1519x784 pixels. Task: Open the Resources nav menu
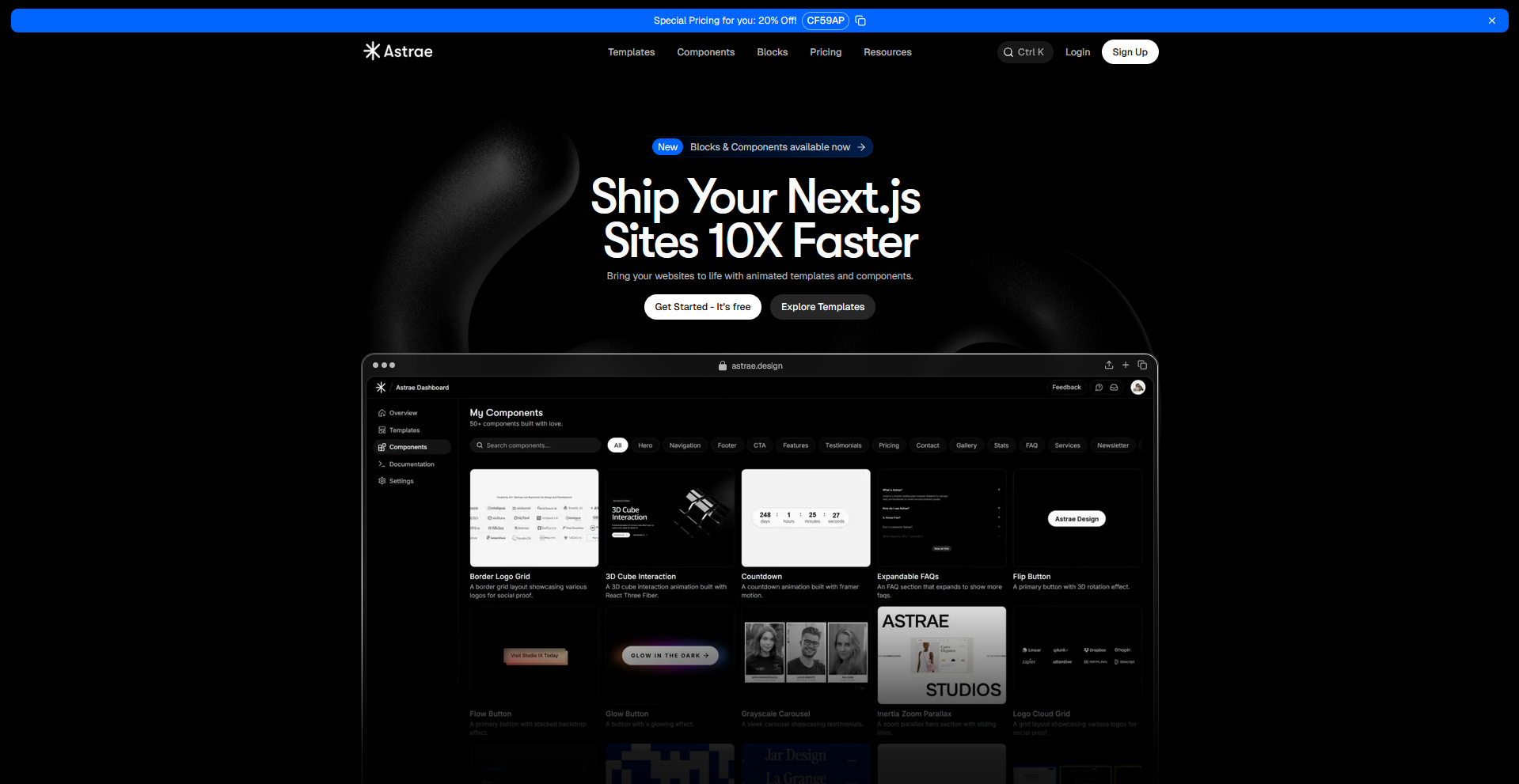point(887,52)
